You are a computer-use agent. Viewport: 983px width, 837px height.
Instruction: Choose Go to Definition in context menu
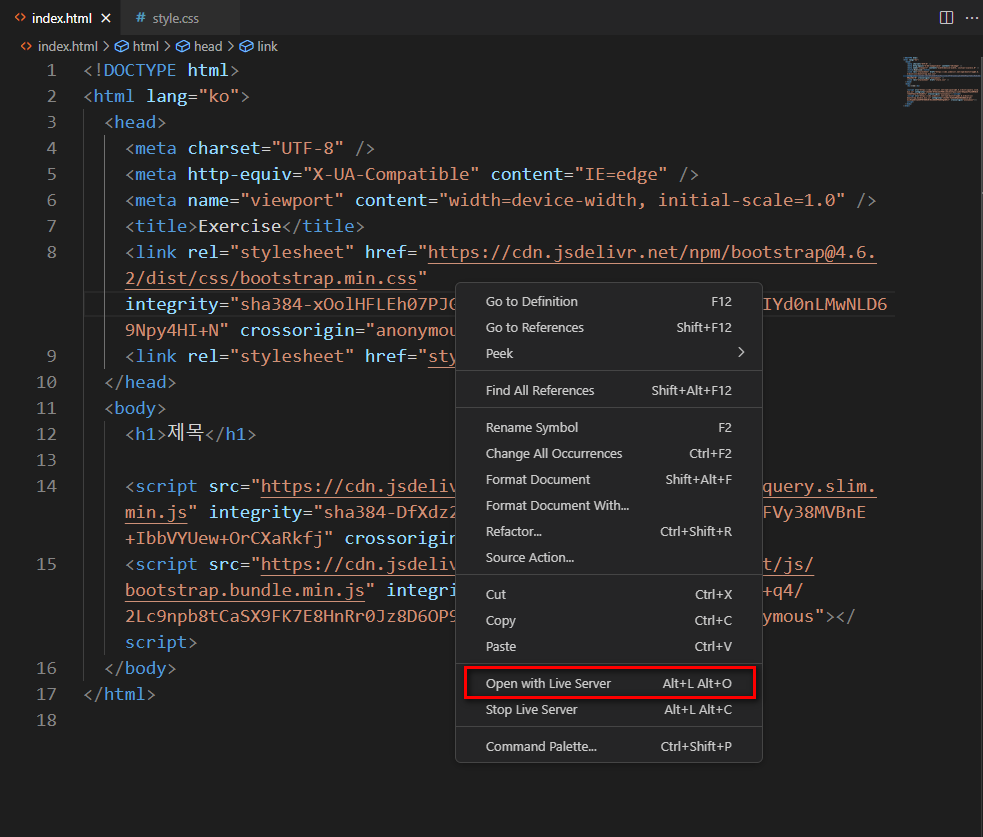609,302
